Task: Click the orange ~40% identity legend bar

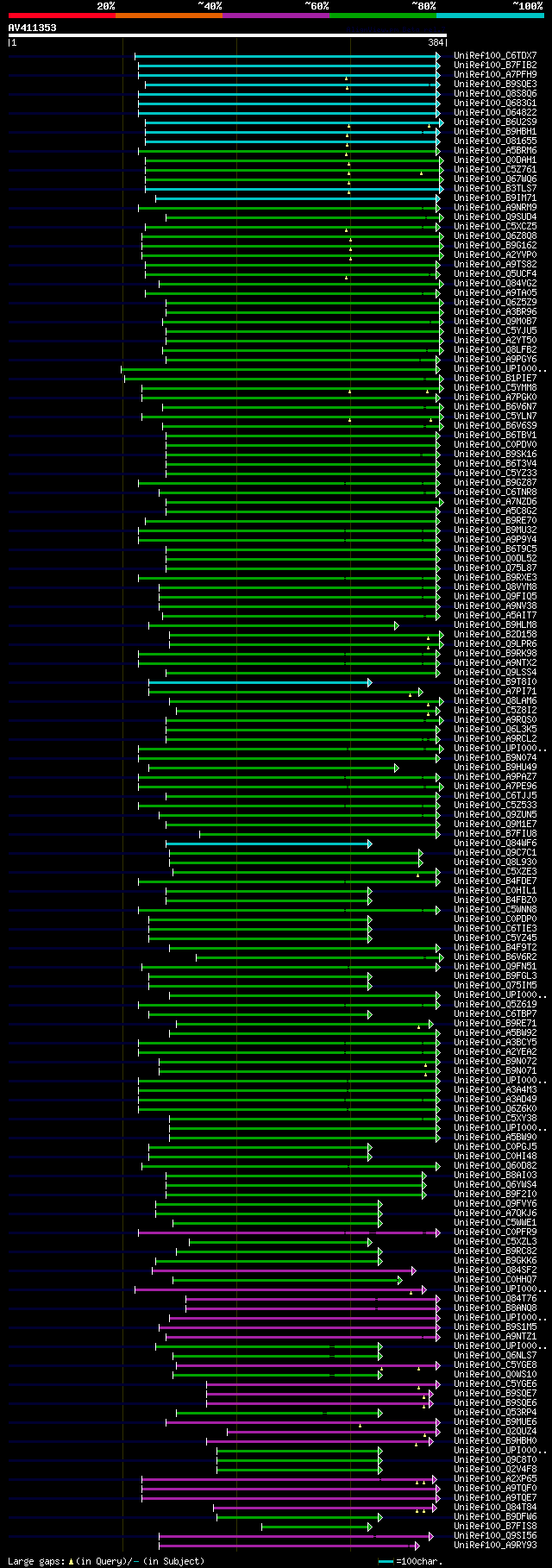Action: click(168, 16)
